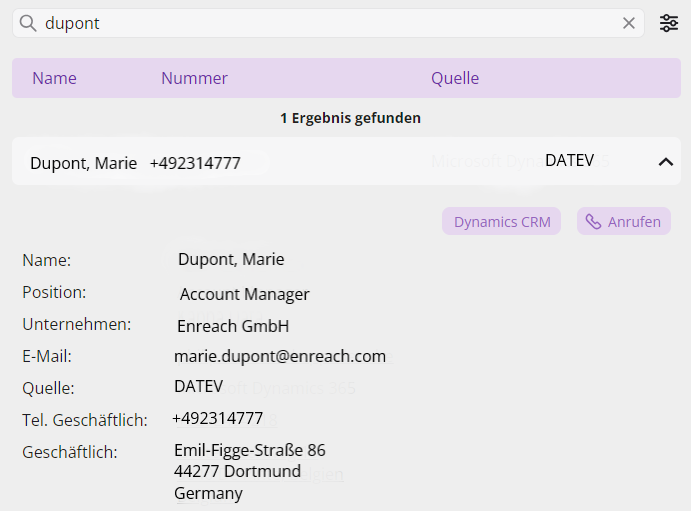Click DATEV source in the result row
This screenshot has height=511, width=691.
569,160
